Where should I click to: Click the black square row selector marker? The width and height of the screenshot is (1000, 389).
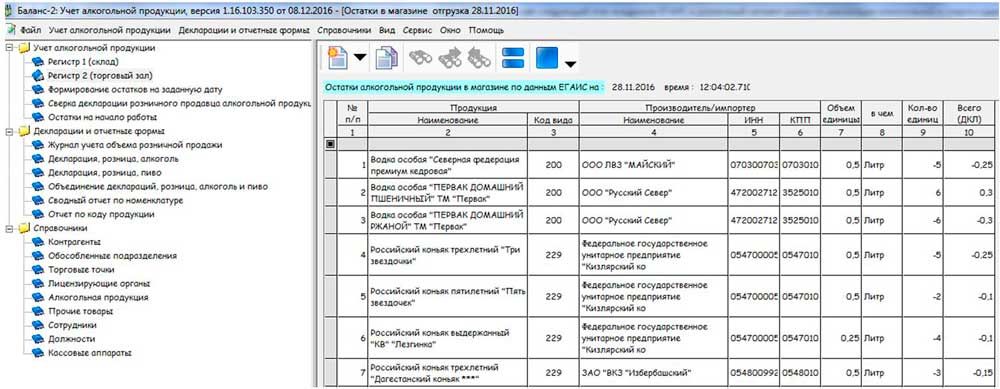tap(330, 145)
